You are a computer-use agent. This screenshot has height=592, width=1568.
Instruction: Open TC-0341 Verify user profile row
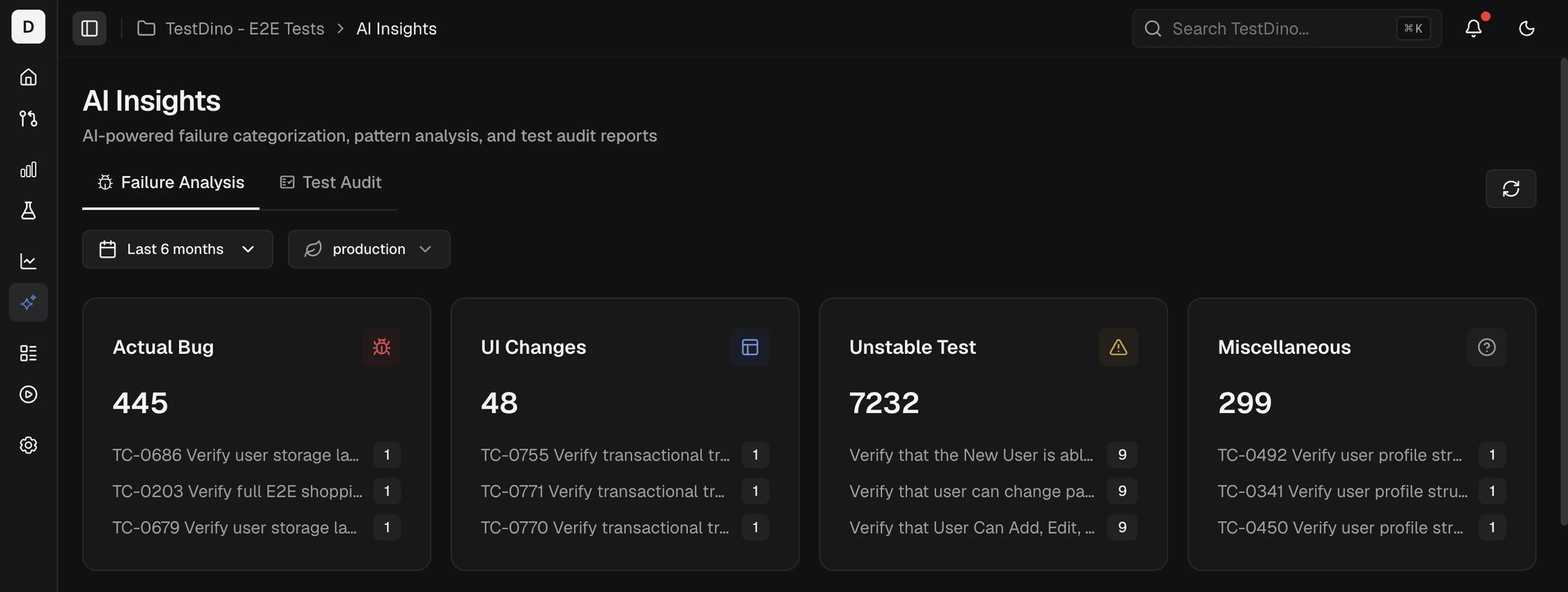coord(1361,491)
